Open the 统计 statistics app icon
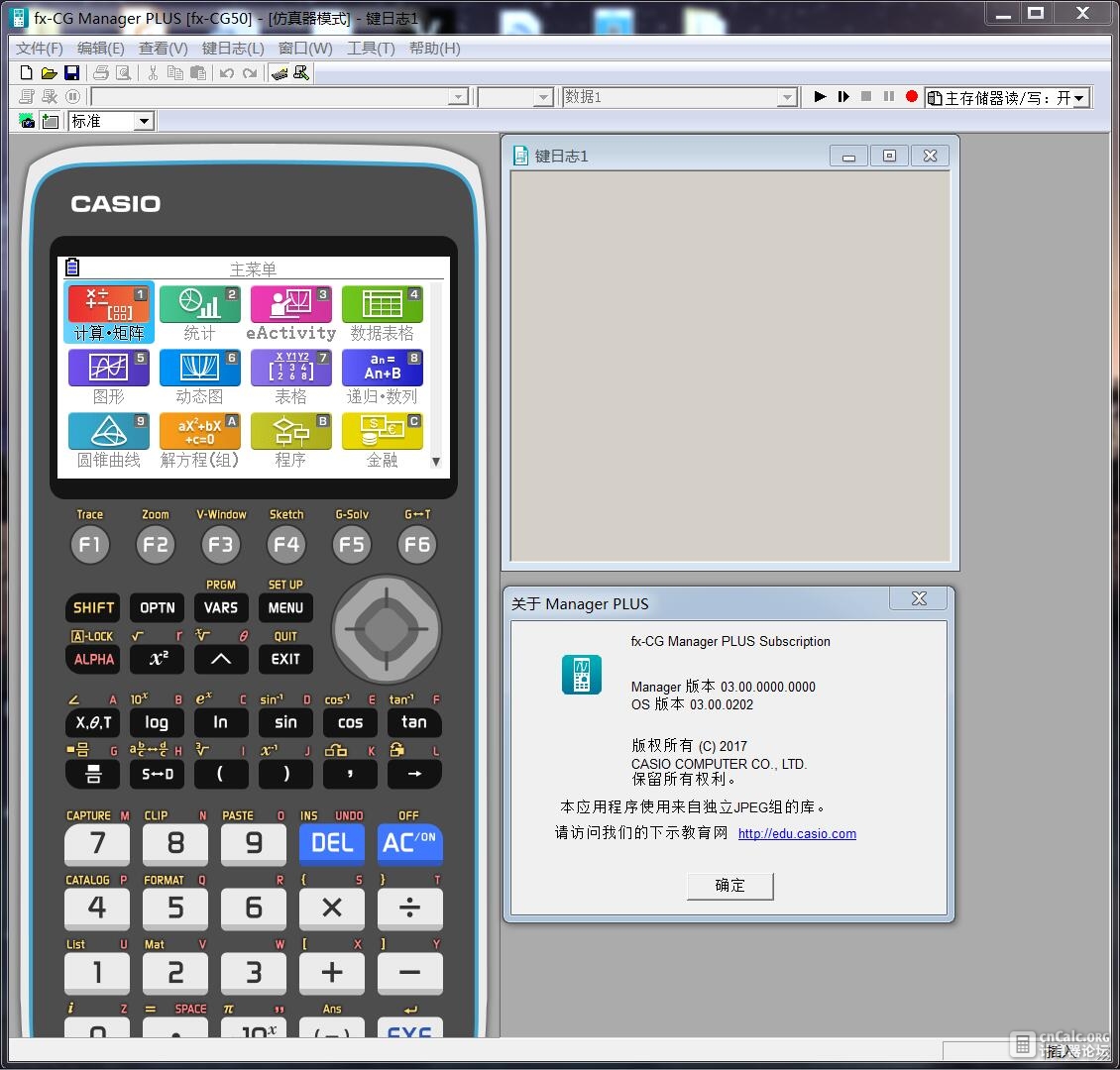The image size is (1120, 1070). [x=199, y=313]
